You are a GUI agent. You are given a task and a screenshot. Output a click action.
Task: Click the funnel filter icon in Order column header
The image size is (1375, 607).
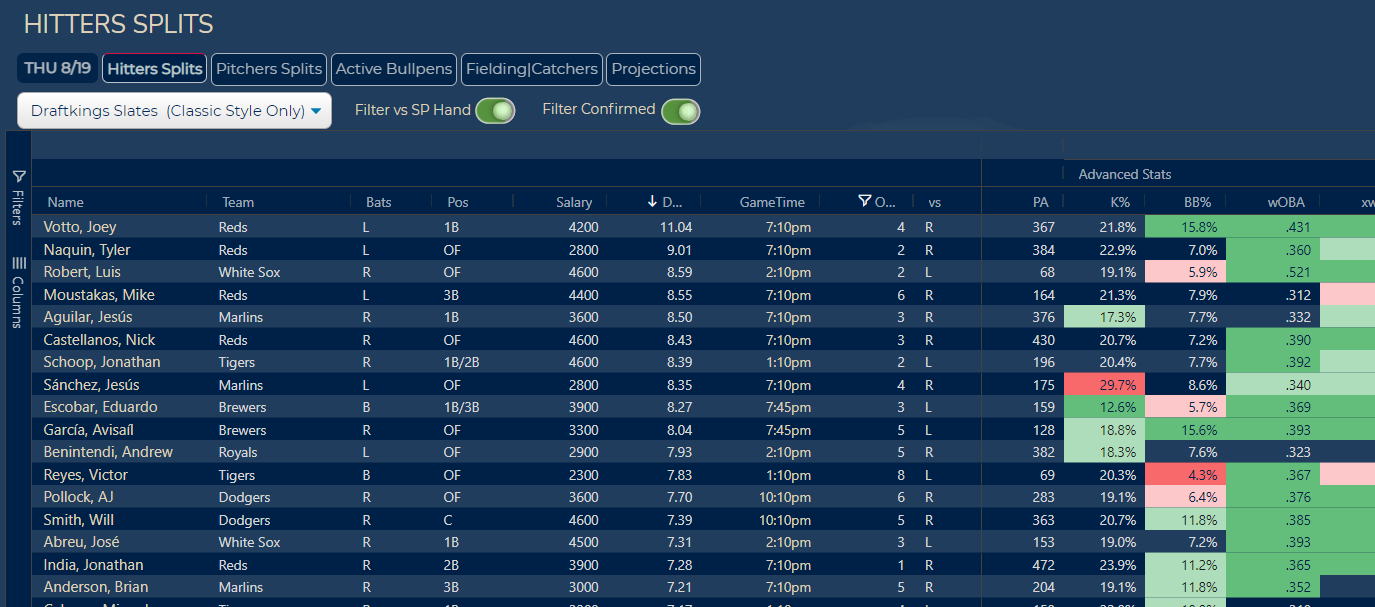[x=864, y=201]
